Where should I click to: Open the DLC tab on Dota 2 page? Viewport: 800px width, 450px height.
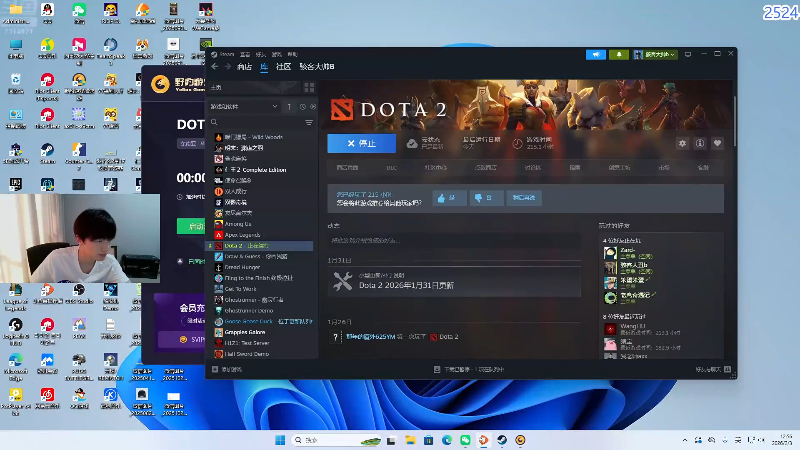(x=391, y=167)
